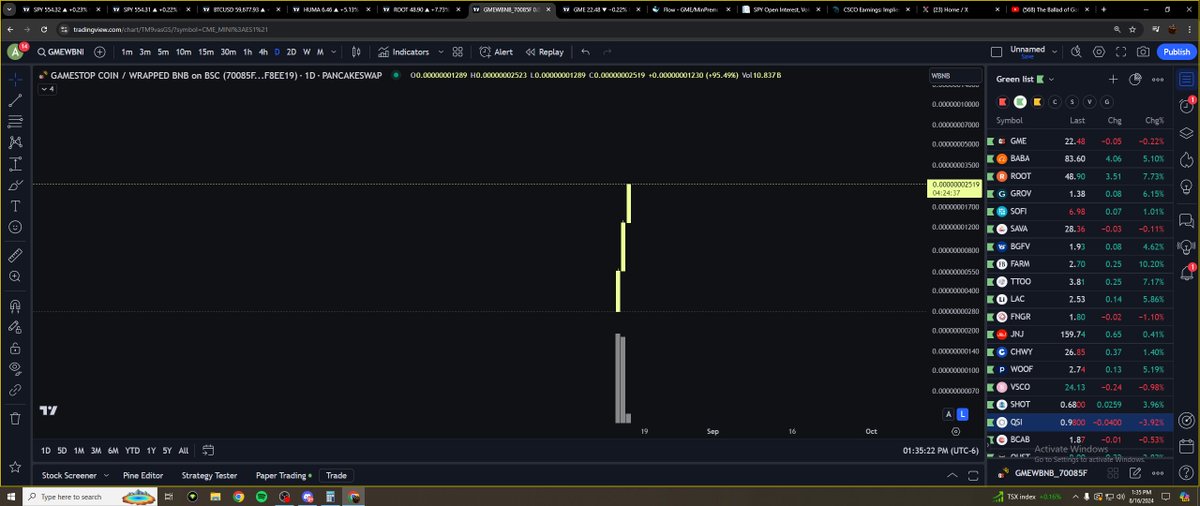The width and height of the screenshot is (1200, 506).
Task: Enter fullscreen mode
Action: coord(1121,52)
